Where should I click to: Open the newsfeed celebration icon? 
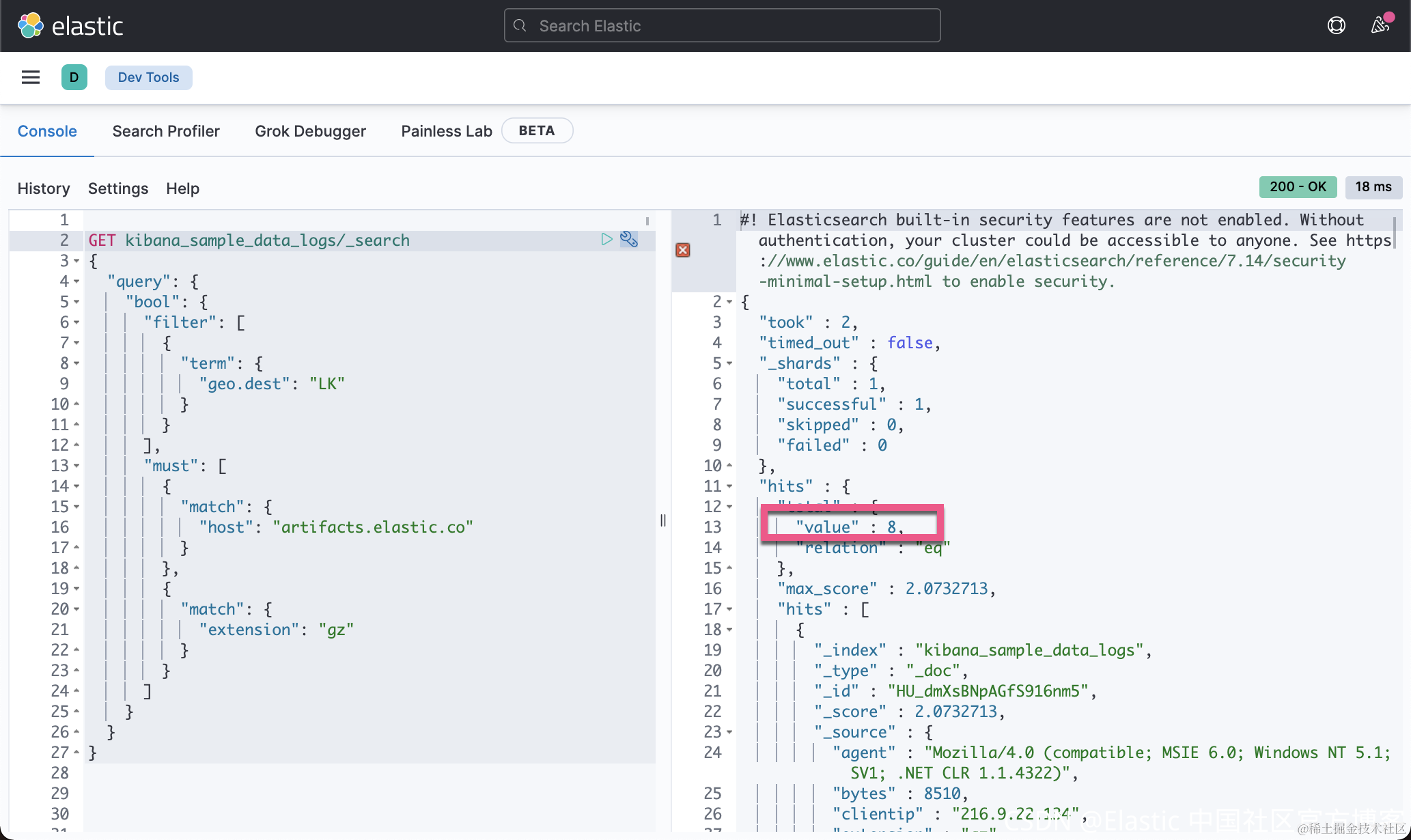[1380, 26]
